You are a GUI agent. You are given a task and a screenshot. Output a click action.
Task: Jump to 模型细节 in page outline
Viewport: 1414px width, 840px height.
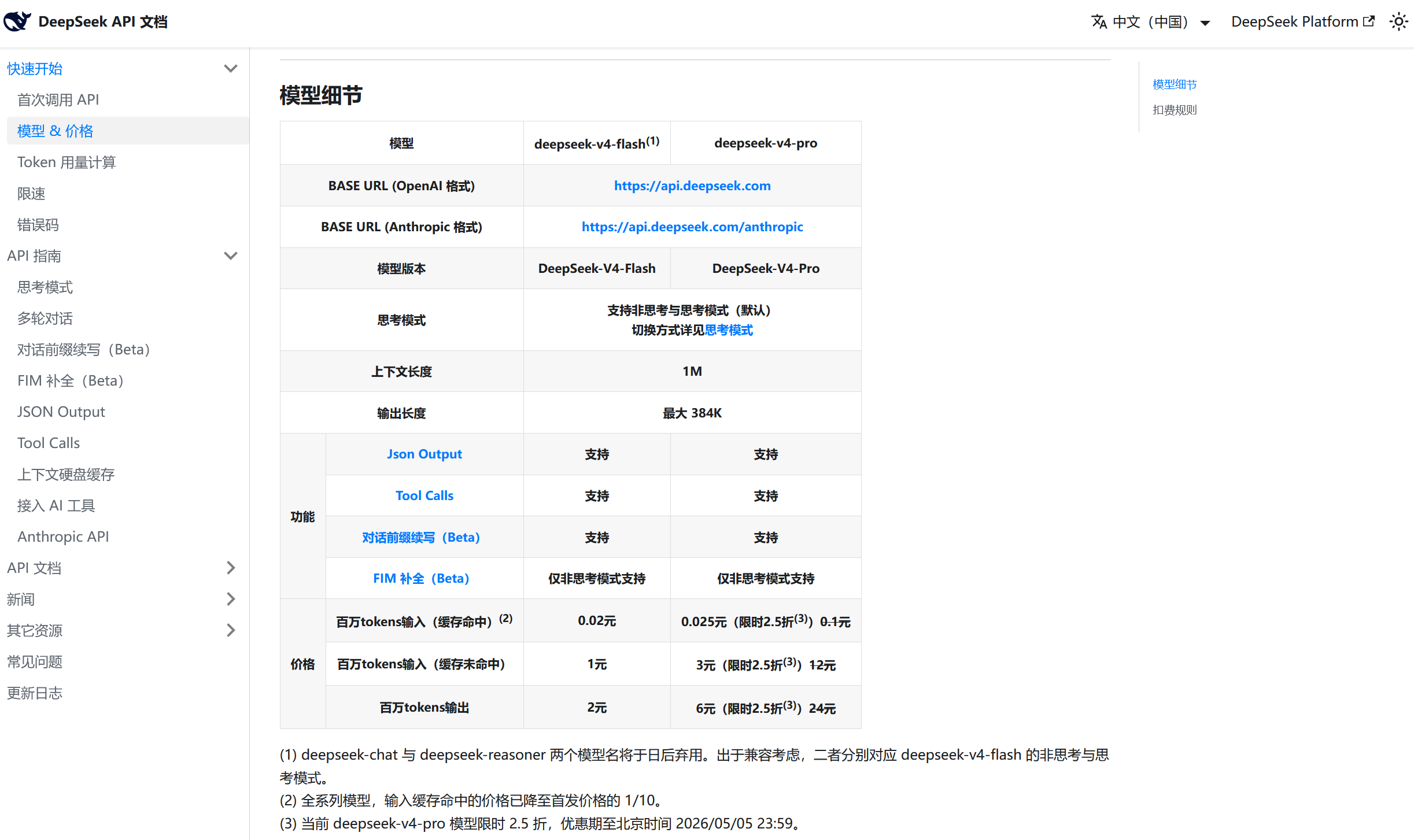1175,84
